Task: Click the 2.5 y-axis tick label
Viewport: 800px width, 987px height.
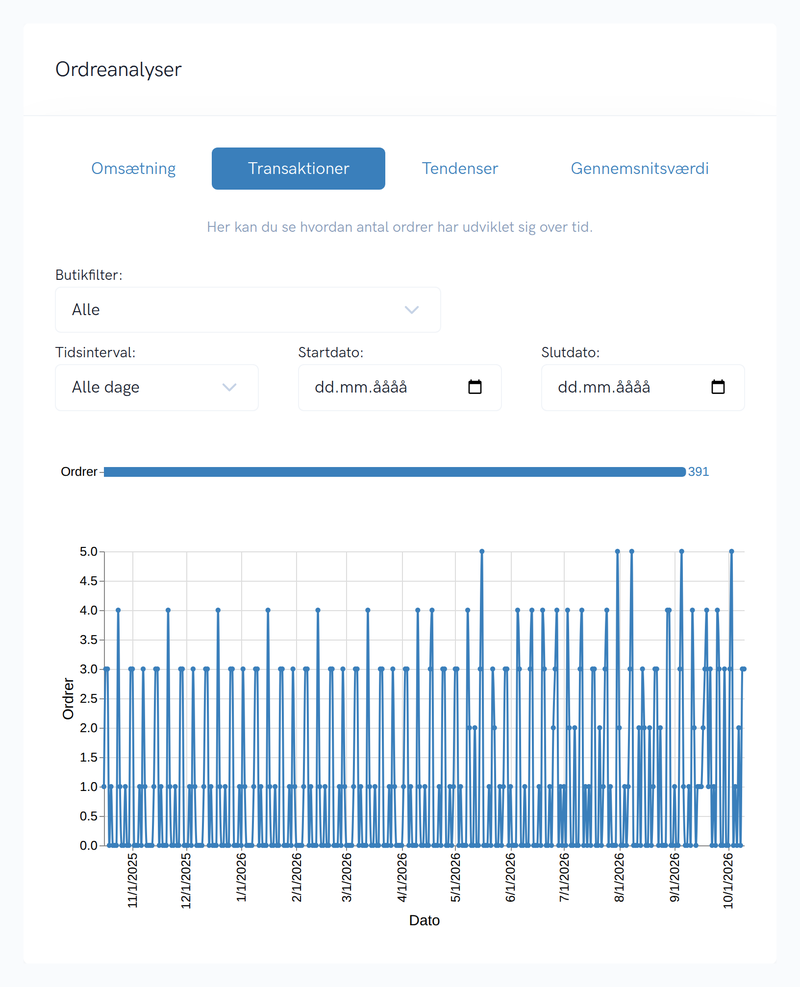Action: coord(89,699)
